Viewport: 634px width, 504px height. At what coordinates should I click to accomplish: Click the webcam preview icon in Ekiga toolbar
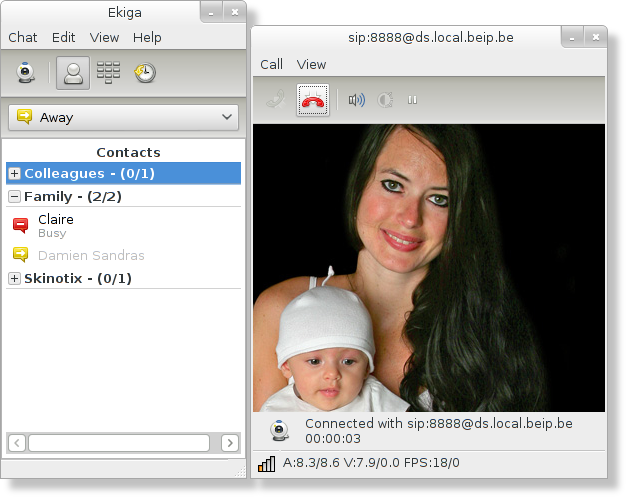click(x=27, y=73)
